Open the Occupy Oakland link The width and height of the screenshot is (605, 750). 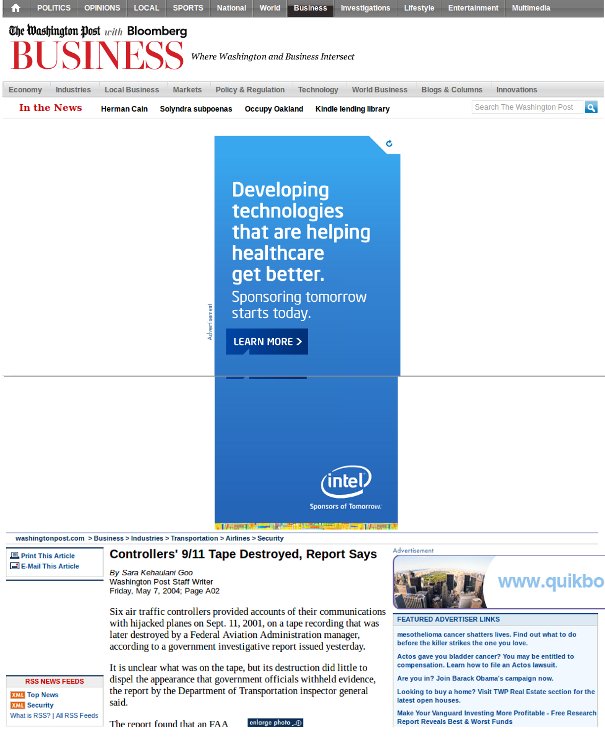(274, 109)
